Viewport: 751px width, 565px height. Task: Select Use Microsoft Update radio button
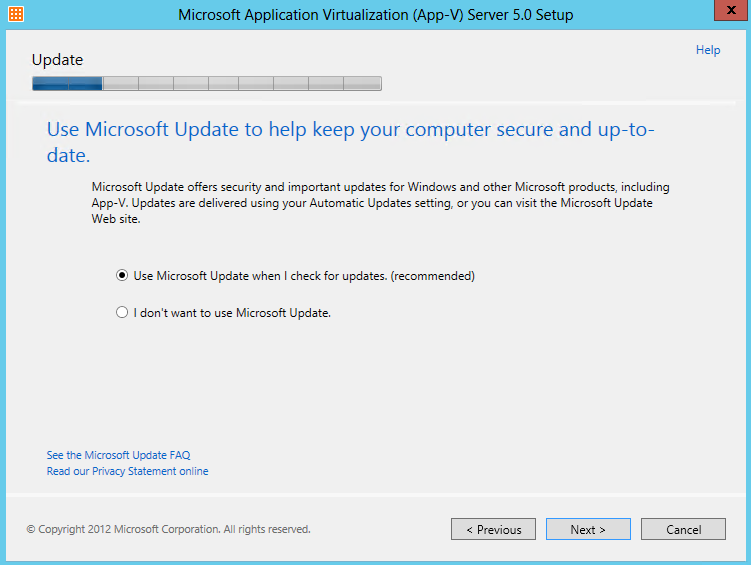[122, 275]
